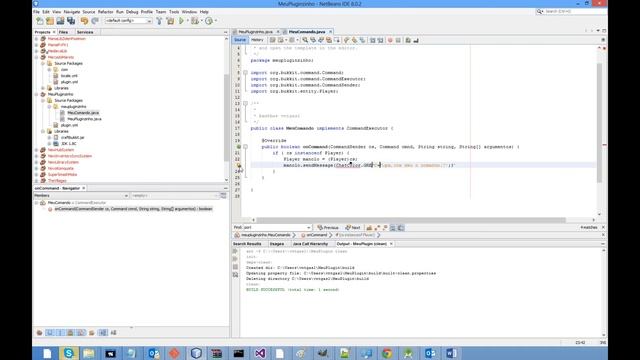Click the New File toolbar icon
Image resolution: width=640 pixels, height=360 pixels.
(x=40, y=21)
